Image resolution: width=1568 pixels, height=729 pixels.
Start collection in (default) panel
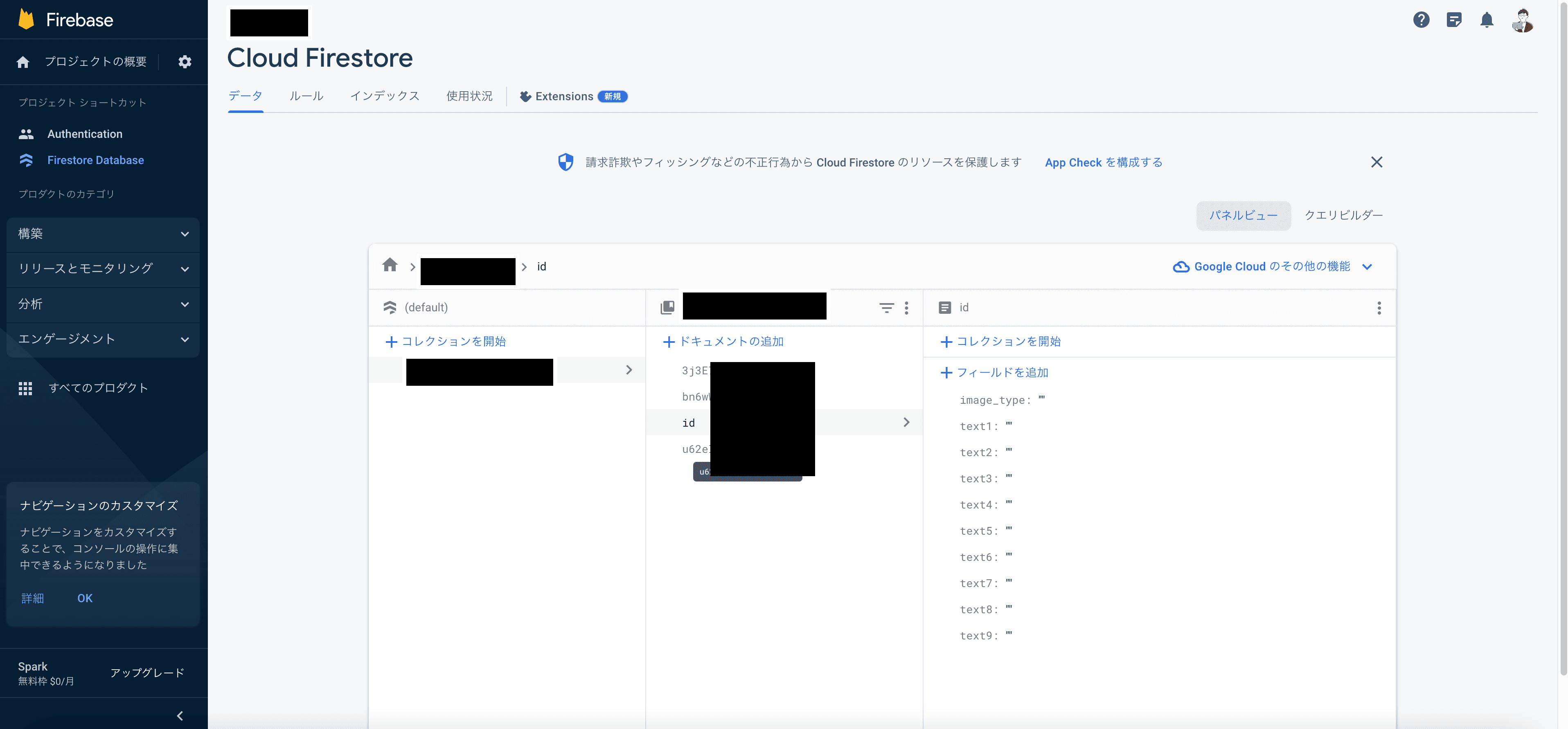pyautogui.click(x=446, y=341)
